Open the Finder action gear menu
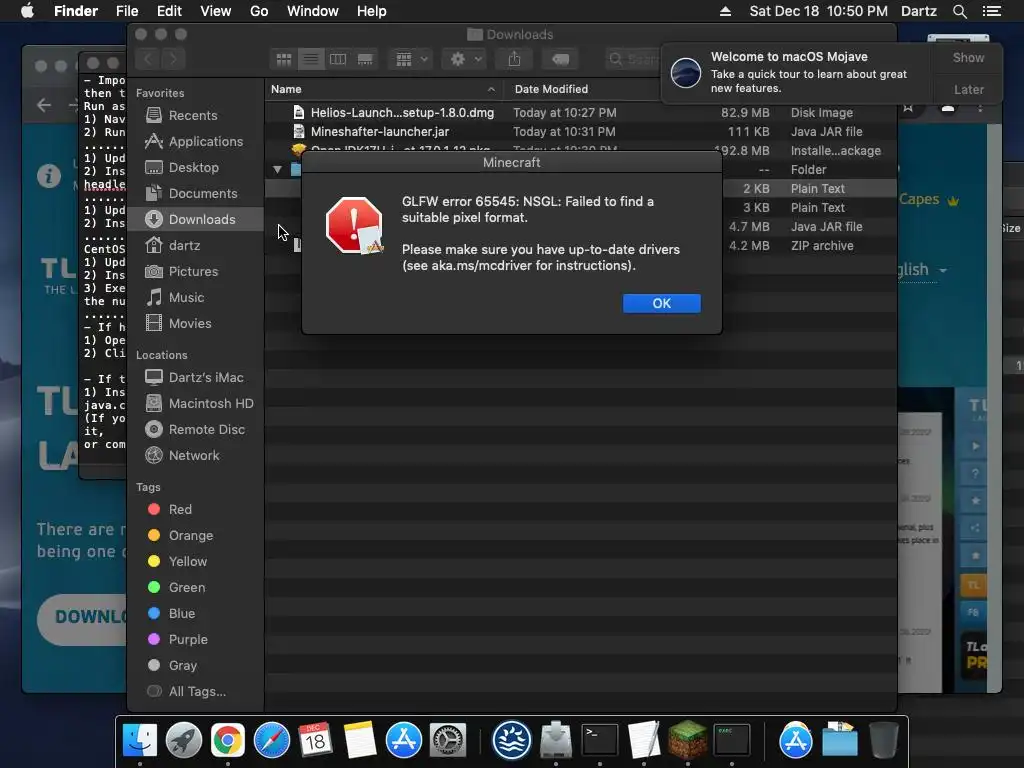Screen dimensions: 1024x768 point(465,59)
